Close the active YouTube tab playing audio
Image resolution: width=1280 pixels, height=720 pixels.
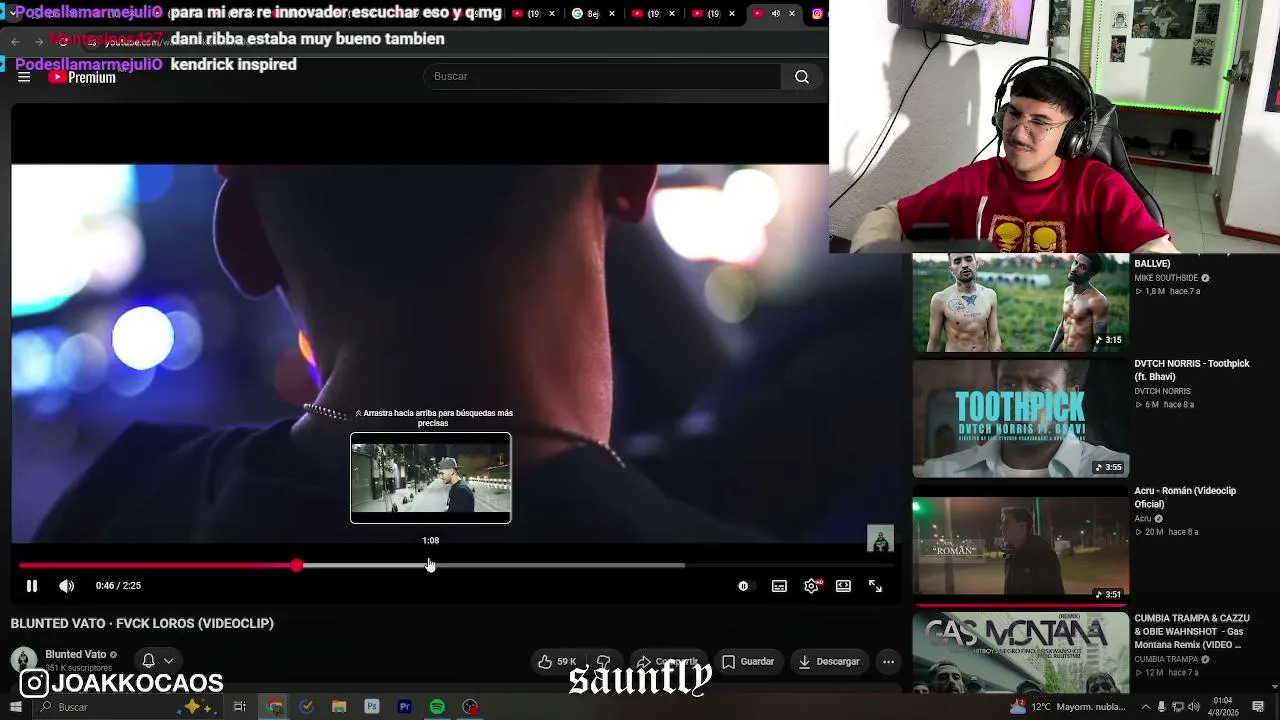pyautogui.click(x=792, y=14)
